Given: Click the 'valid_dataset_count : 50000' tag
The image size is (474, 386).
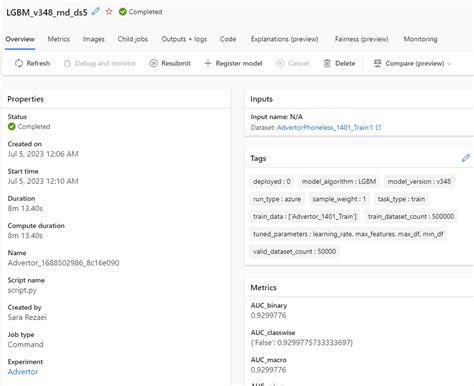Looking at the screenshot, I should [295, 251].
